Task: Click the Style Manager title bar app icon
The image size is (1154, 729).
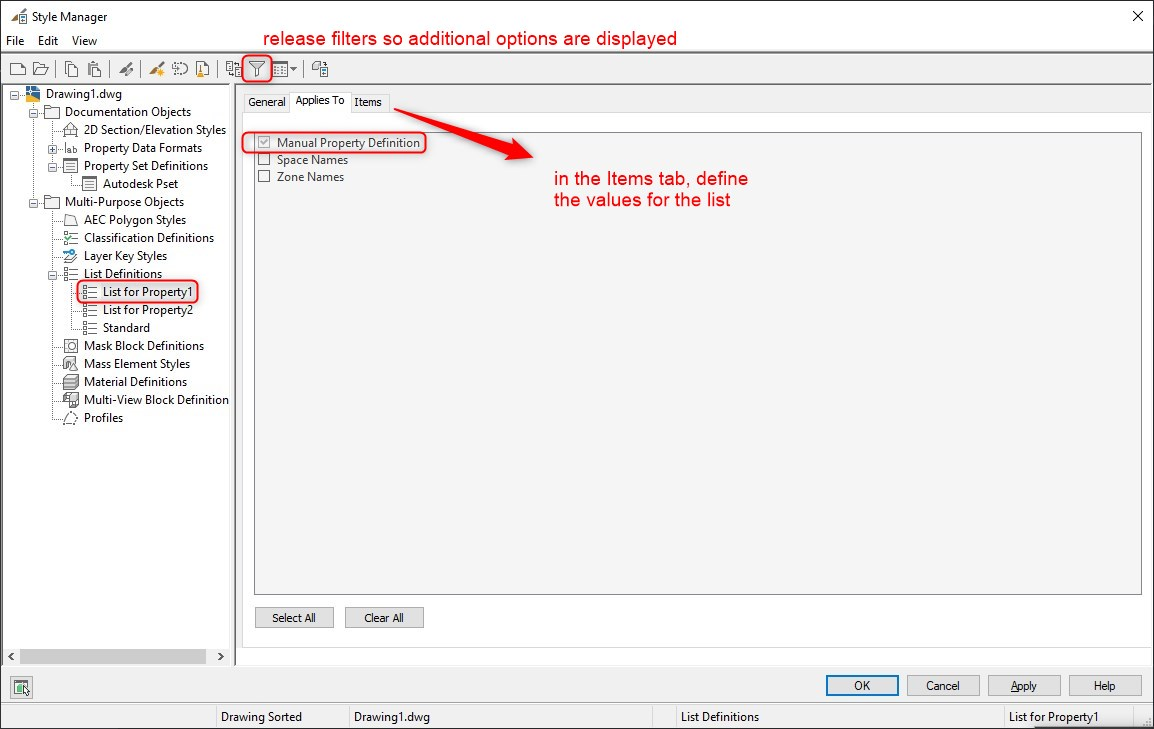Action: tap(19, 17)
